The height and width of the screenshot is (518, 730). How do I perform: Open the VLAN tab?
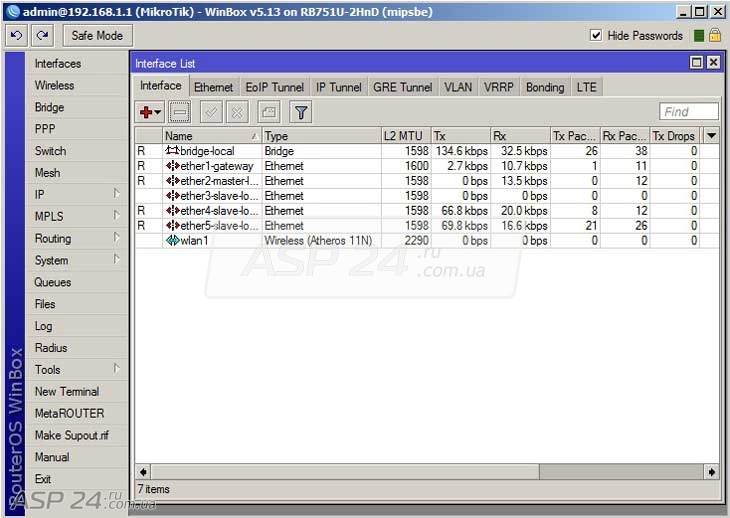pos(458,87)
